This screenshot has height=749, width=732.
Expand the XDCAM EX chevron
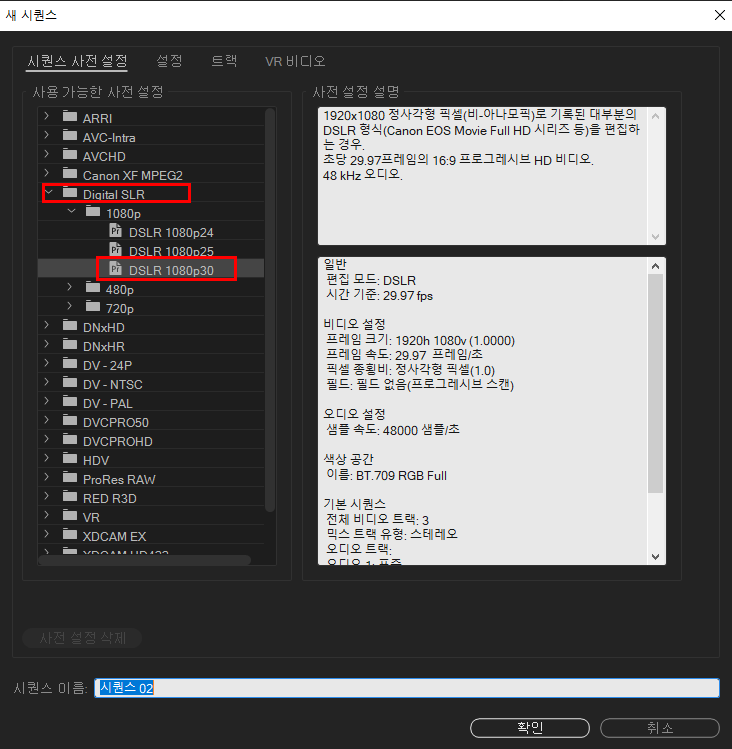[x=46, y=534]
